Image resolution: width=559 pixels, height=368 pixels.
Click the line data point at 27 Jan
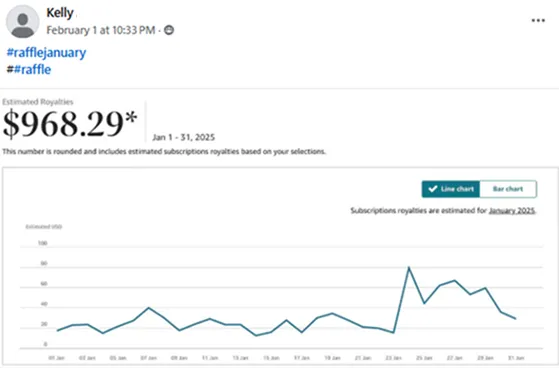point(455,280)
